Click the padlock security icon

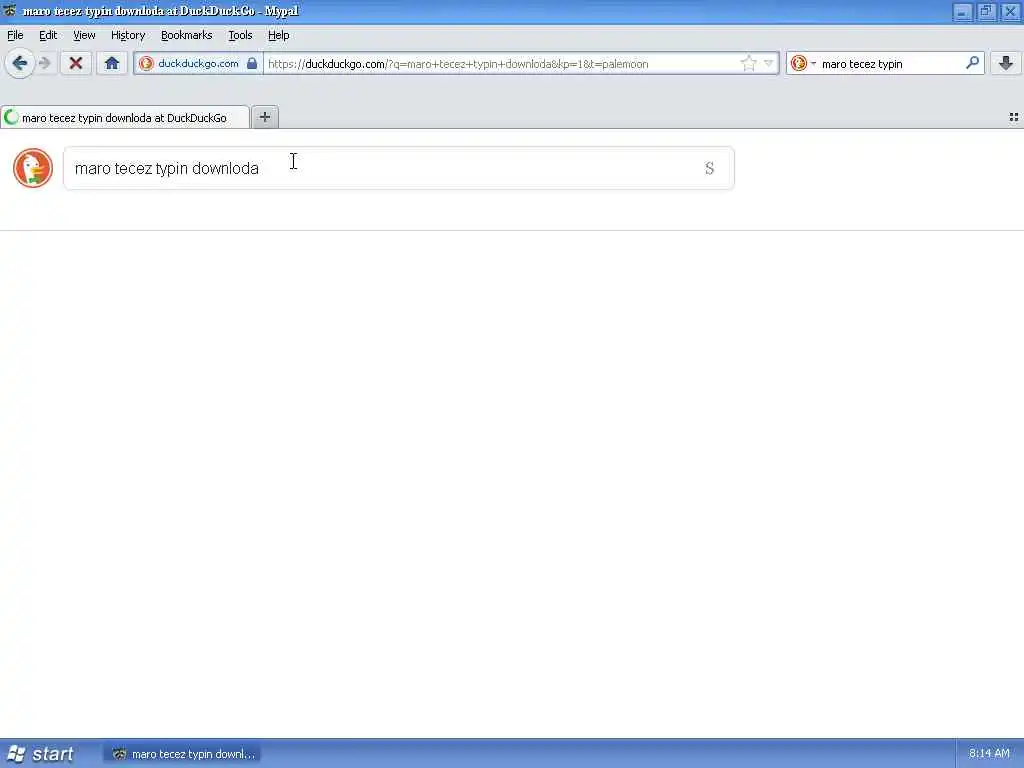point(252,63)
